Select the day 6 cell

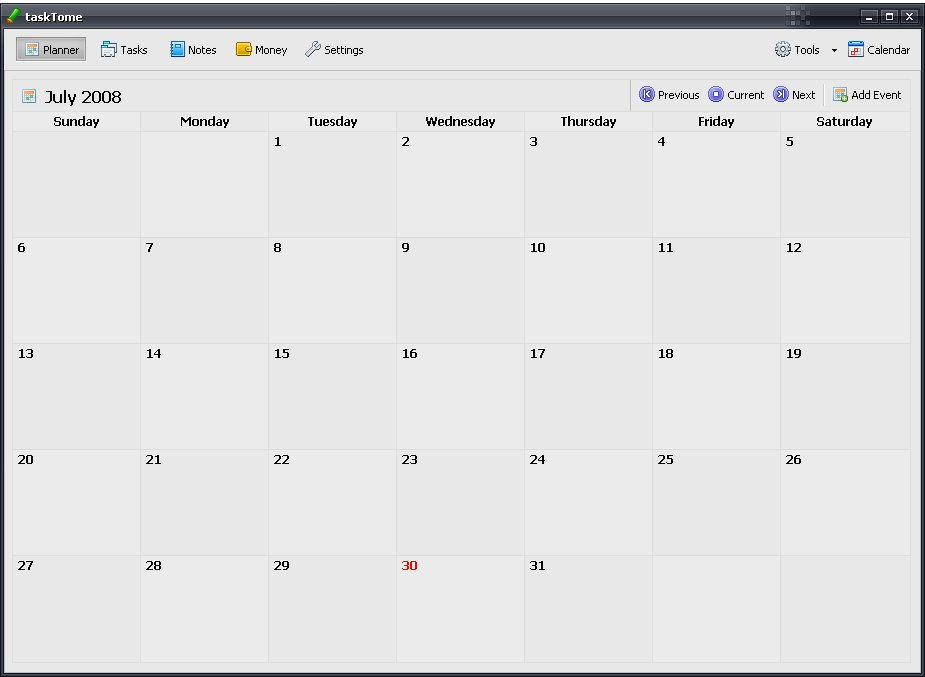76,291
